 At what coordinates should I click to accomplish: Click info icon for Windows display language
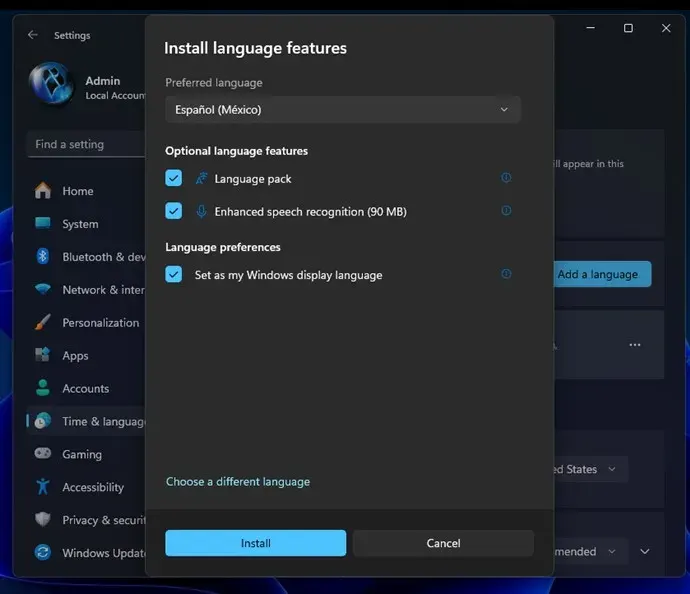tap(506, 274)
